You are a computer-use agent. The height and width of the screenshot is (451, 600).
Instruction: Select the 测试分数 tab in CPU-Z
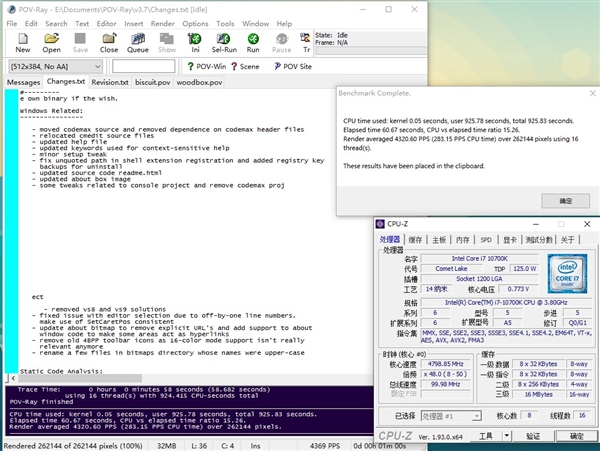539,240
